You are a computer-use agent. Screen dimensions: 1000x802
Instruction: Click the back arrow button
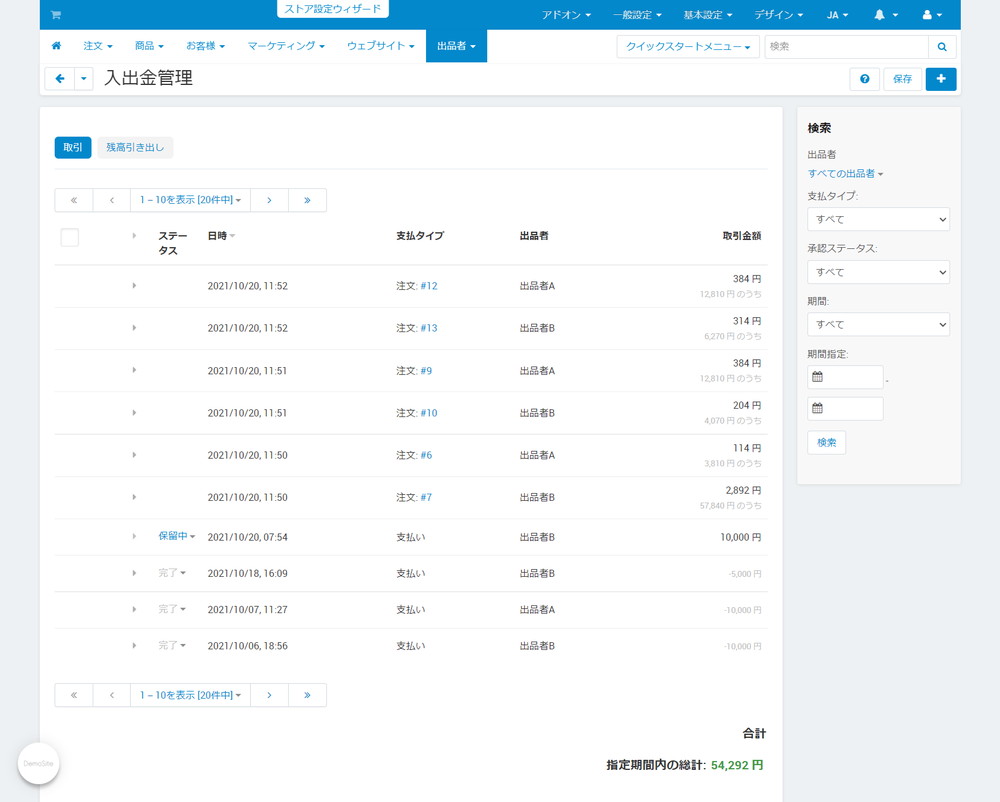60,78
